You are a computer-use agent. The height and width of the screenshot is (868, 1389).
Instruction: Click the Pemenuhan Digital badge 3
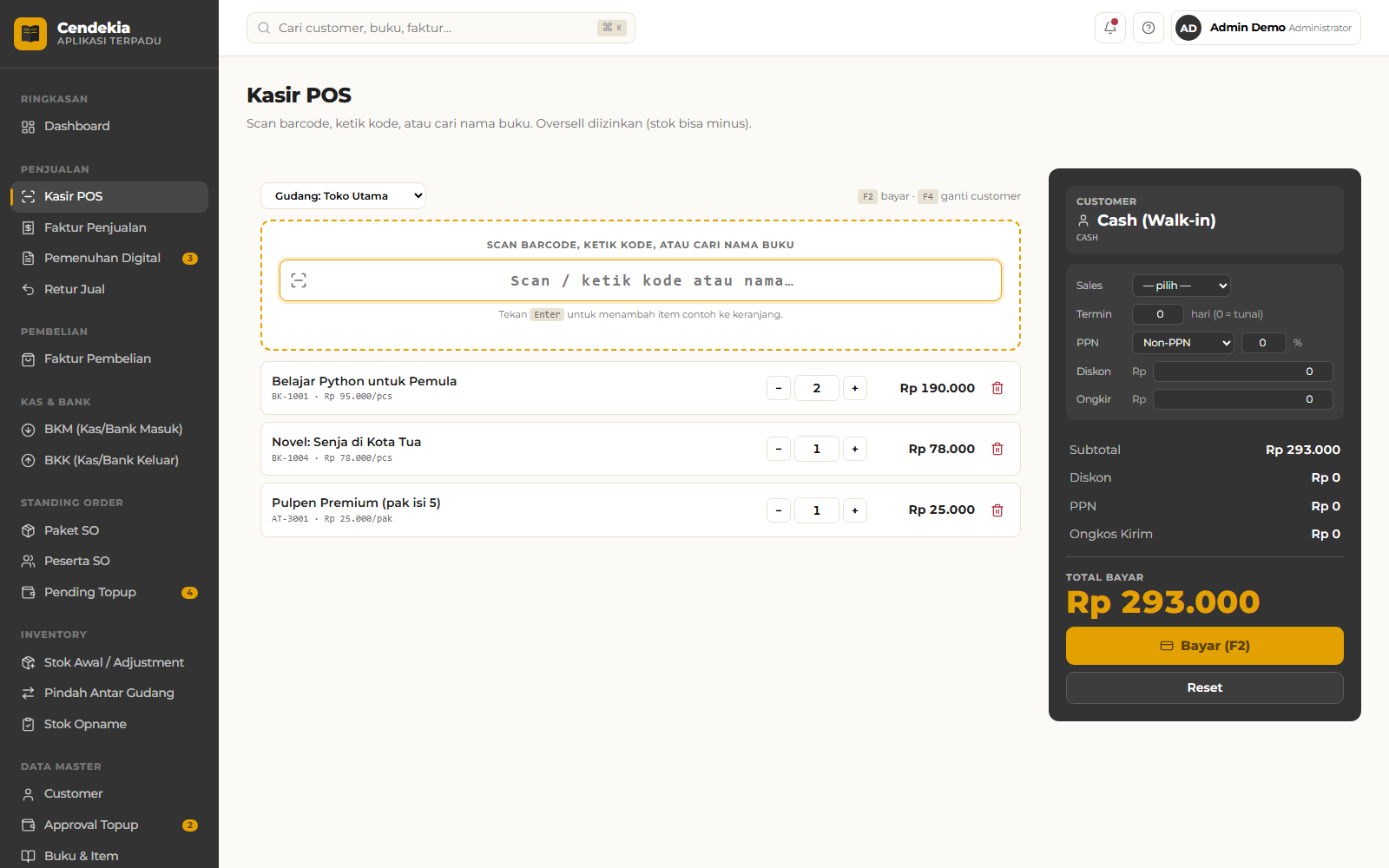click(x=190, y=259)
